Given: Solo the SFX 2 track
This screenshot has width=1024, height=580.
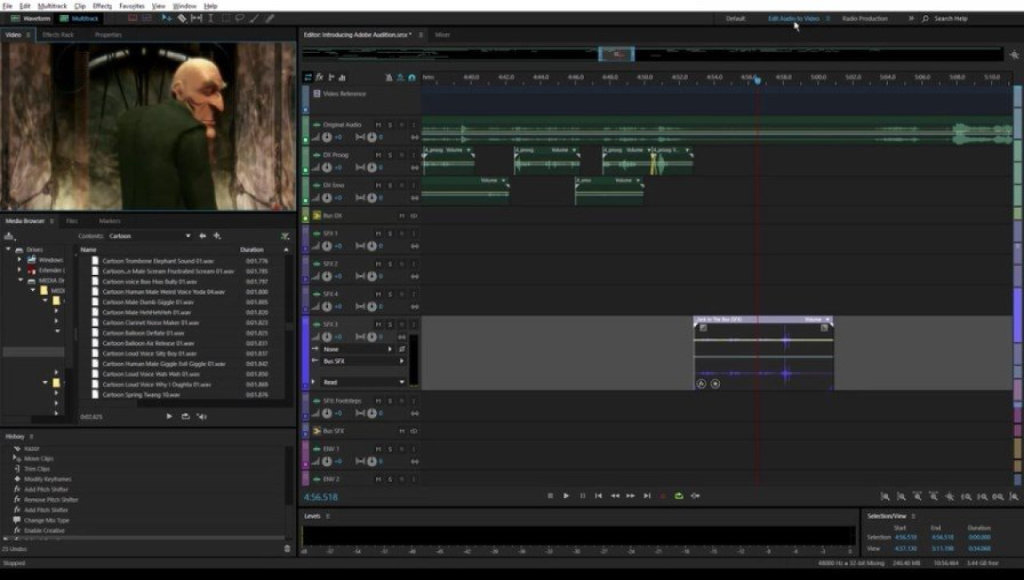Looking at the screenshot, I should (390, 264).
